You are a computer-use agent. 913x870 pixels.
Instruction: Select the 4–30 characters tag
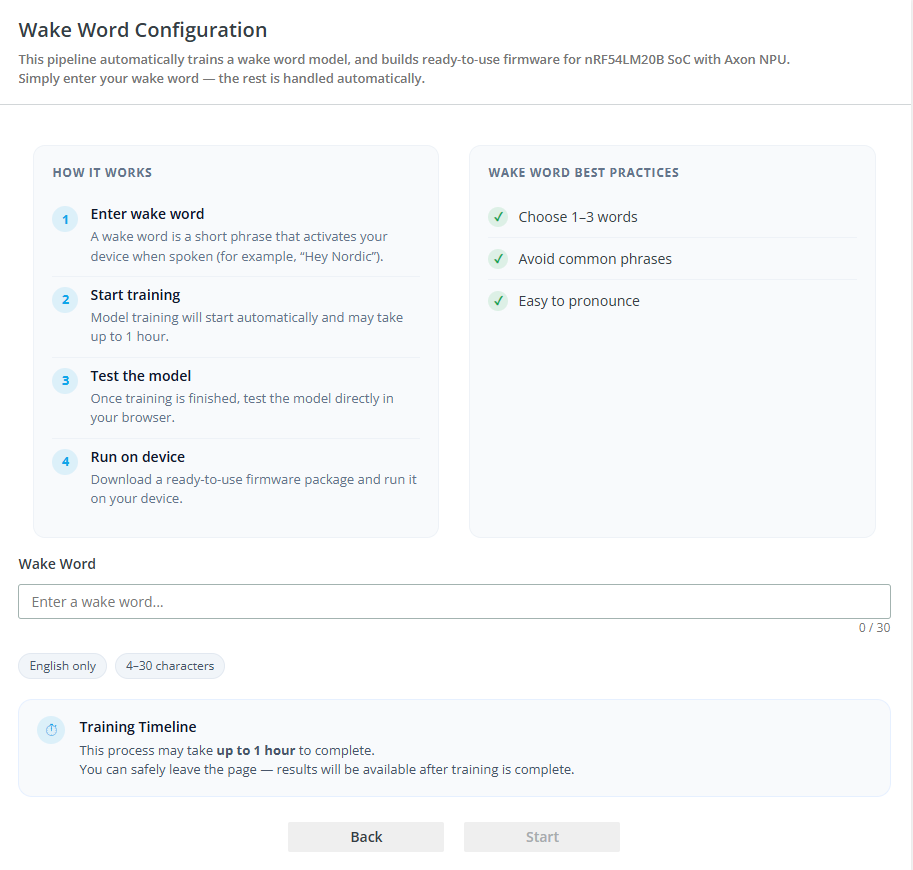170,666
